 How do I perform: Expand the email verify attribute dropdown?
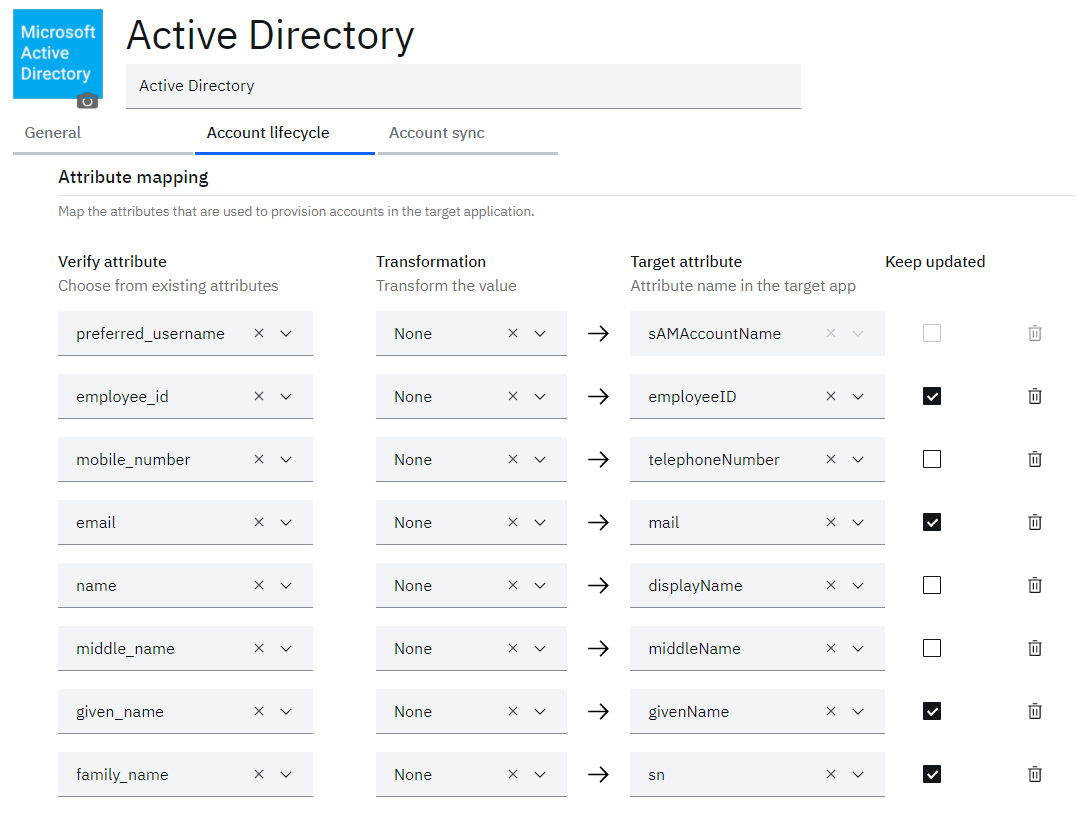click(x=286, y=523)
